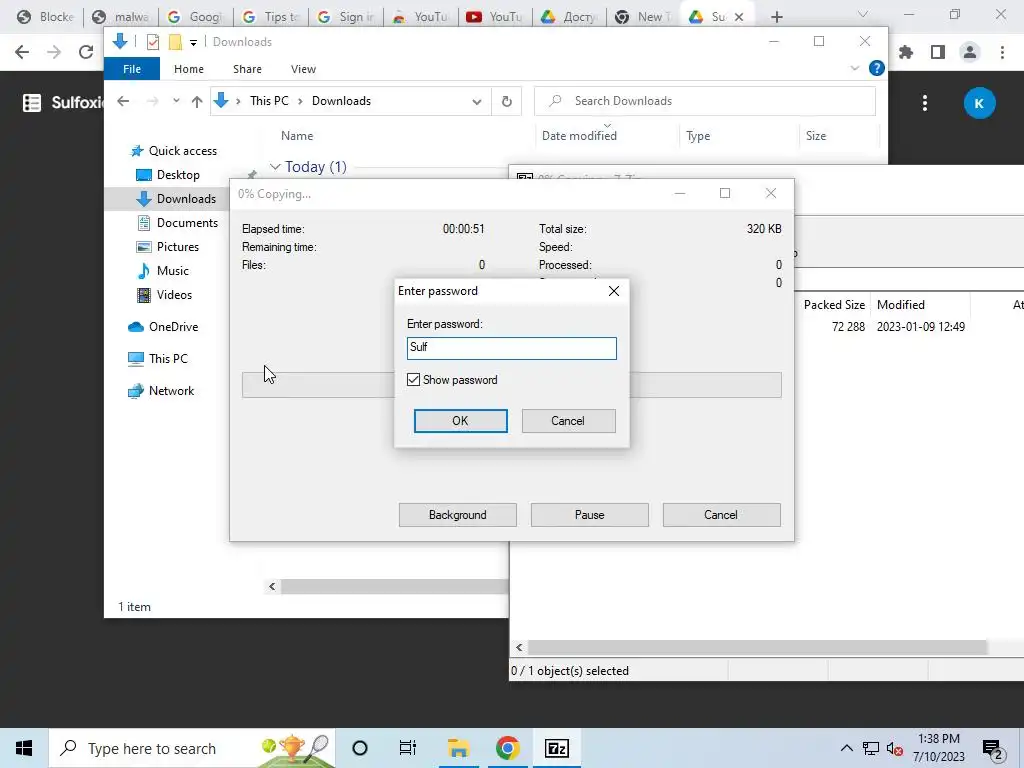Select Videos in navigation pane
Screen dimensions: 1024x768
pyautogui.click(x=174, y=295)
